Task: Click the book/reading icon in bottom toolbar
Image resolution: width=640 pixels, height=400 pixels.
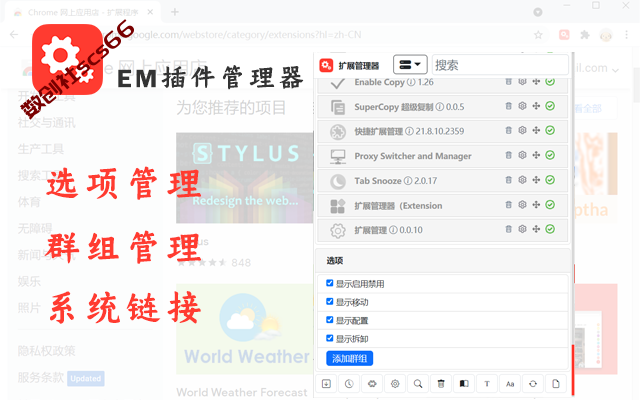Action: (464, 384)
